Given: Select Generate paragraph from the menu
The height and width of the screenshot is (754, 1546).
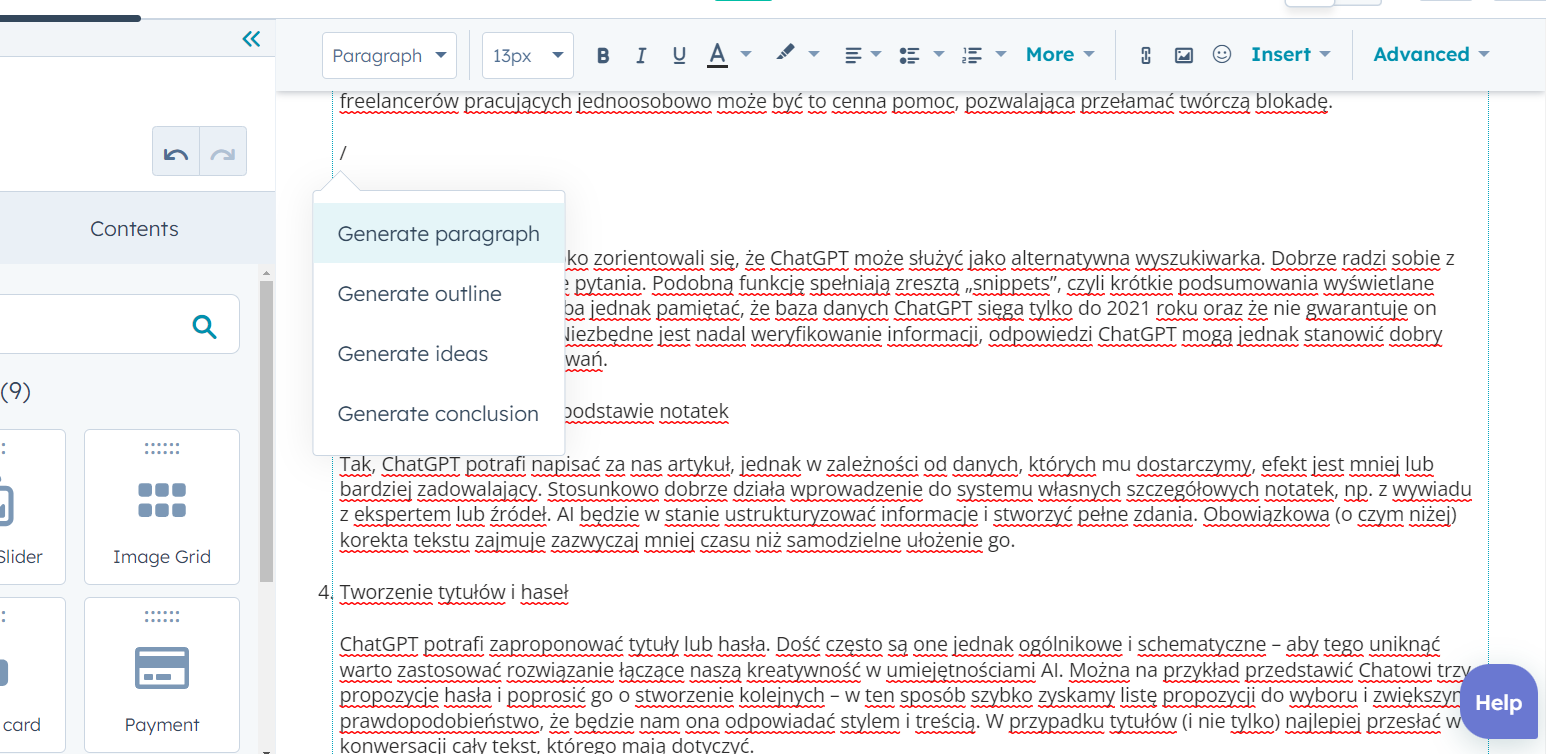Looking at the screenshot, I should pos(439,234).
